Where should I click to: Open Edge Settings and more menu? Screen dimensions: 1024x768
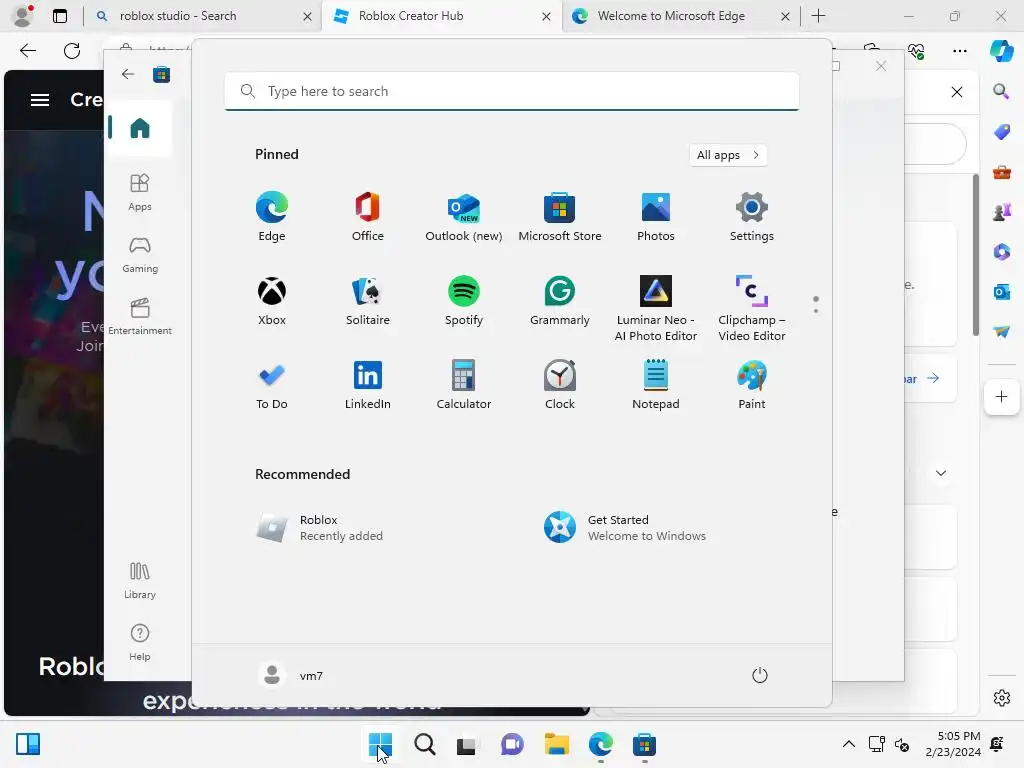point(959,50)
